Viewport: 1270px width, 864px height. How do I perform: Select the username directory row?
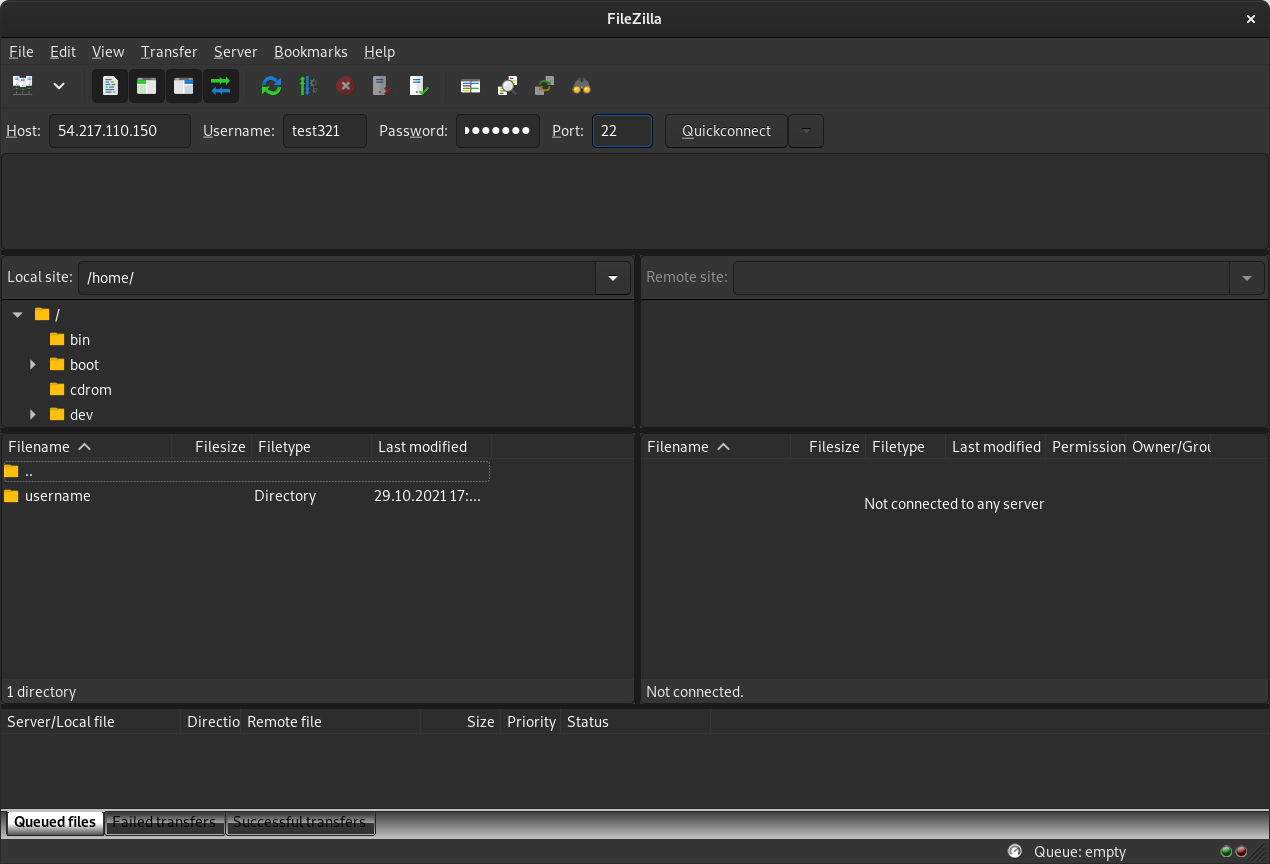click(246, 496)
